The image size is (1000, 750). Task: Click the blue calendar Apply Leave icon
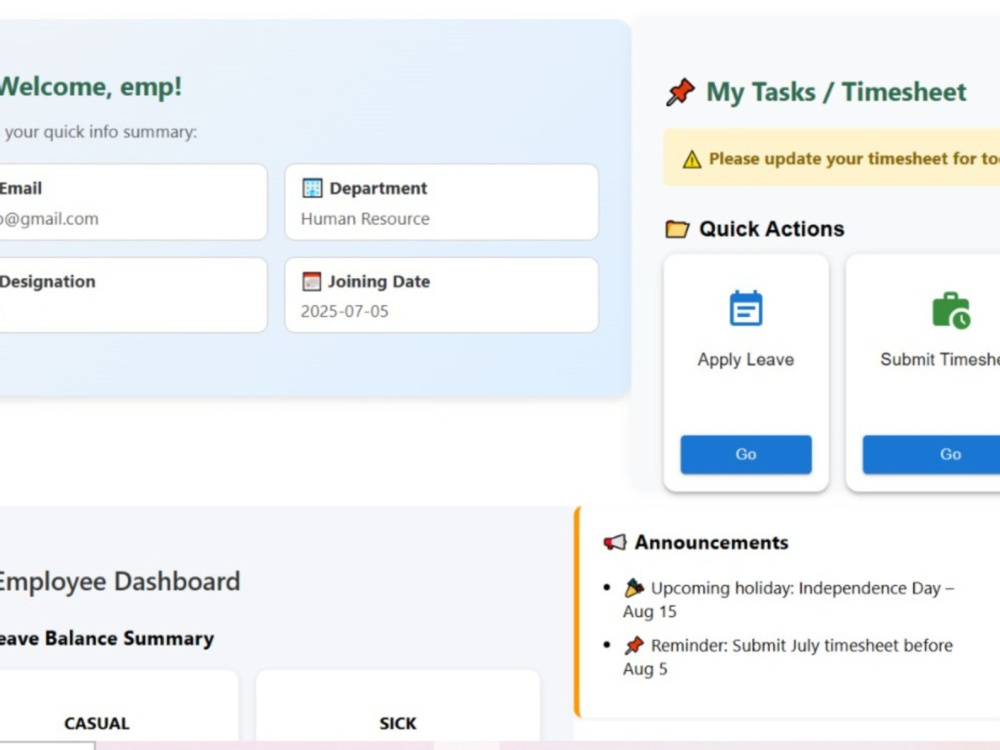coord(746,309)
